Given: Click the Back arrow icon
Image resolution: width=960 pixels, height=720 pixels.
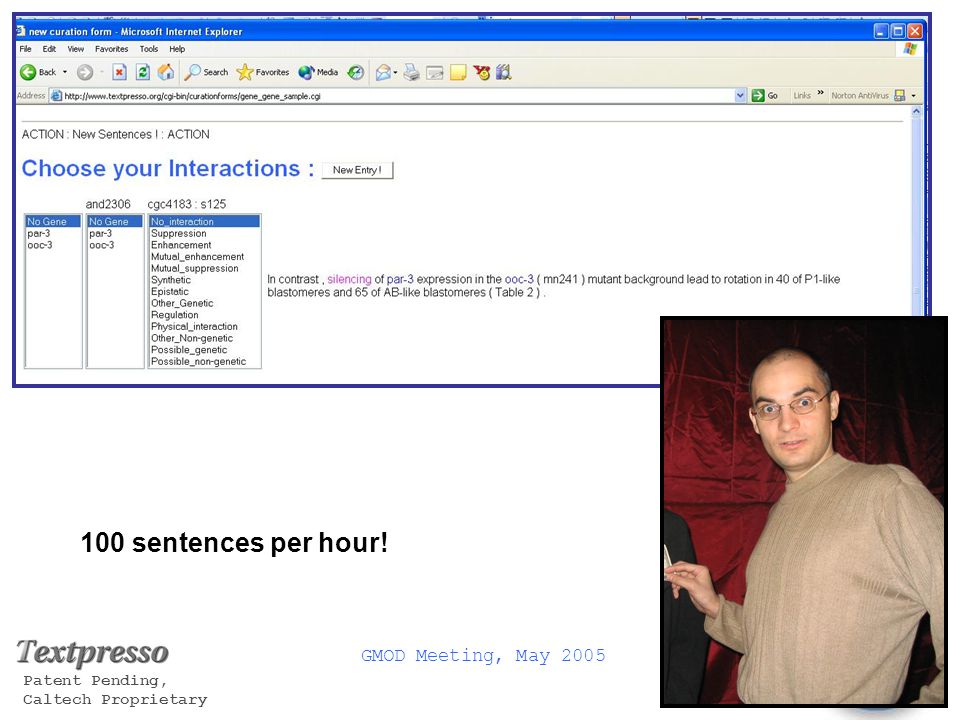Looking at the screenshot, I should click(x=28, y=72).
